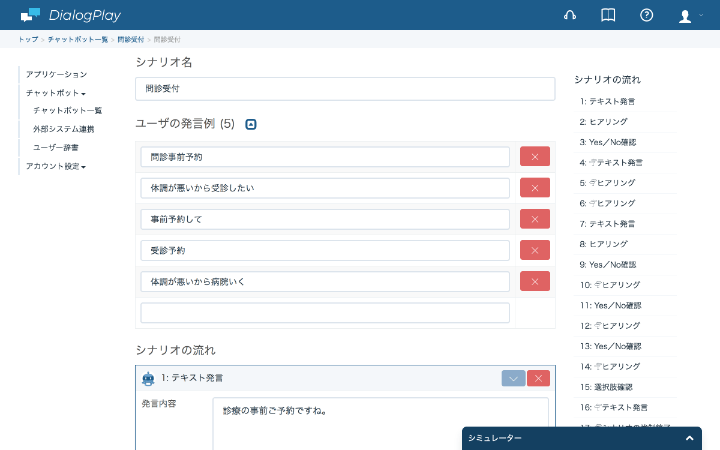The height and width of the screenshot is (450, 720).
Task: Open ユーザー辞書 in sidebar
Action: tap(56, 147)
